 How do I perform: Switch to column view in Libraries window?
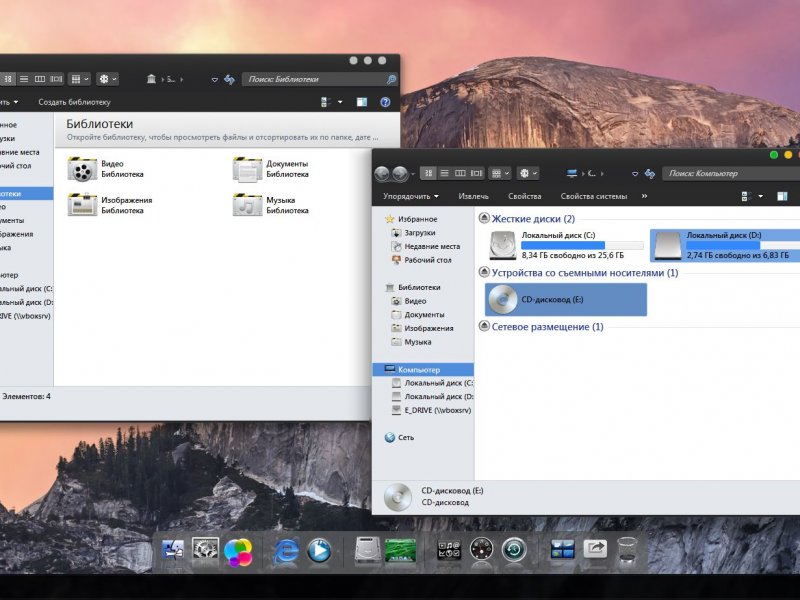[40, 79]
